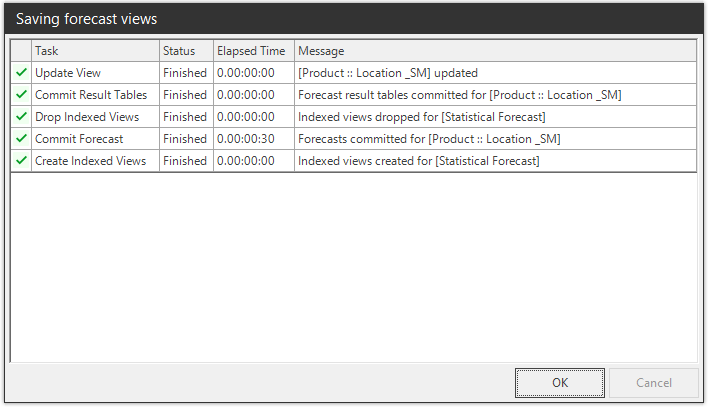
Task: Confirm with the OK button
Action: (560, 383)
